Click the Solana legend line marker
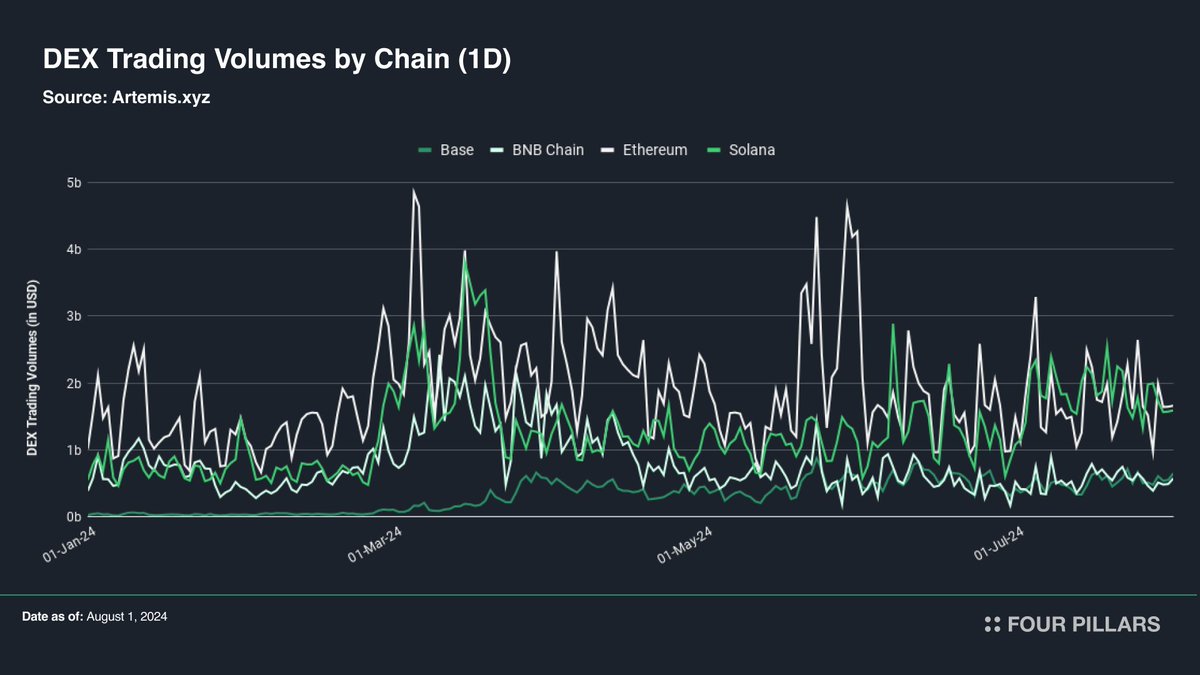1200x675 pixels. [713, 150]
